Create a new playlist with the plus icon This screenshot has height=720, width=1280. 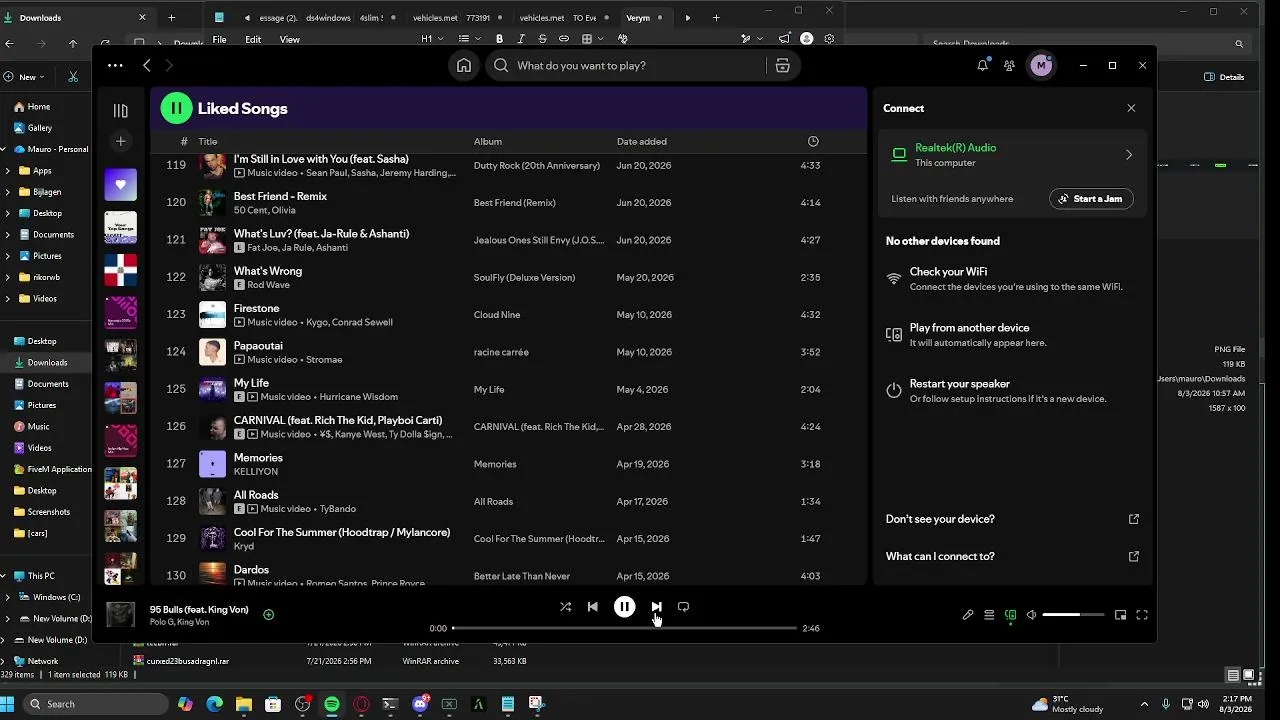point(120,141)
